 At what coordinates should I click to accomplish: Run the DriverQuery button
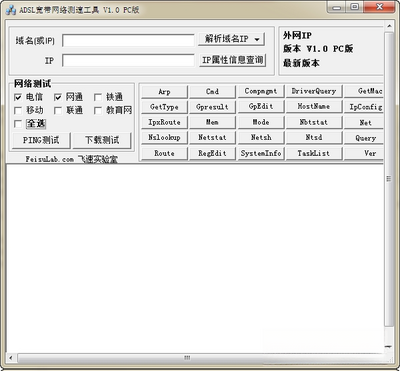[314, 91]
